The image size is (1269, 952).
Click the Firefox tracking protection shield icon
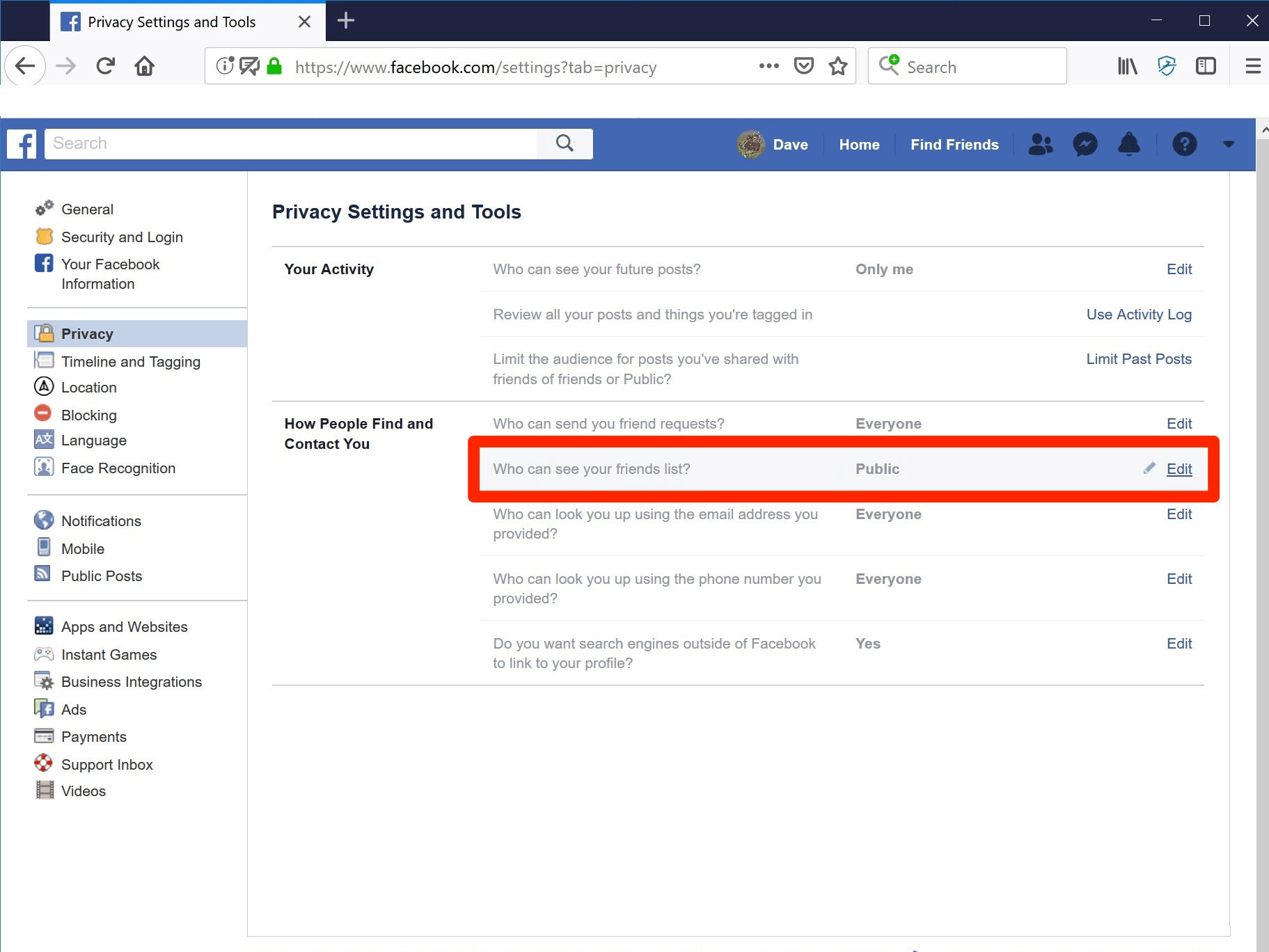1167,66
